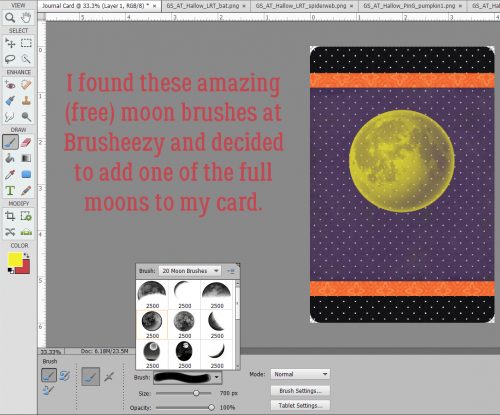Select the Zoom tool
The width and height of the screenshot is (500, 415).
10,18
